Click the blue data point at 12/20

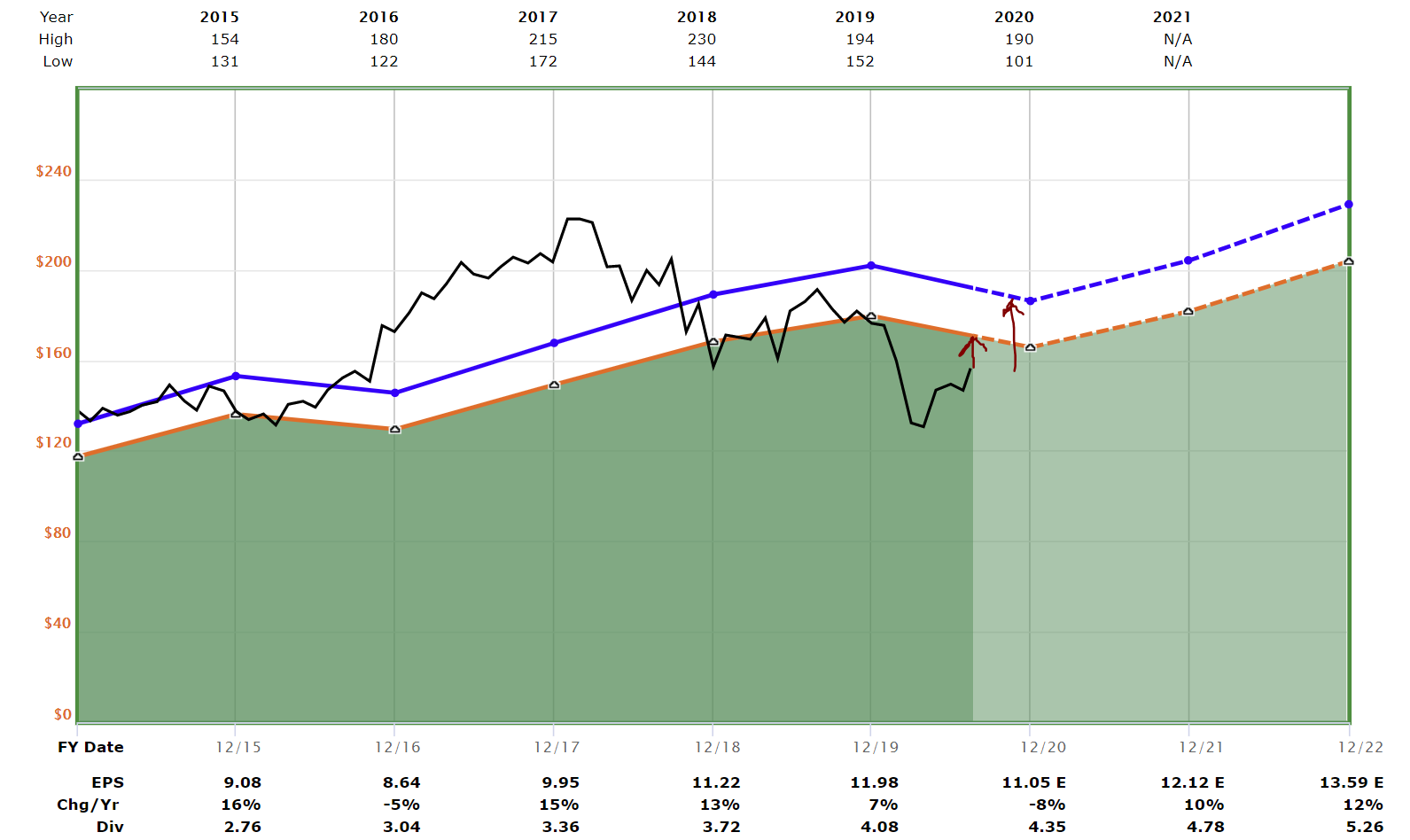point(1030,301)
